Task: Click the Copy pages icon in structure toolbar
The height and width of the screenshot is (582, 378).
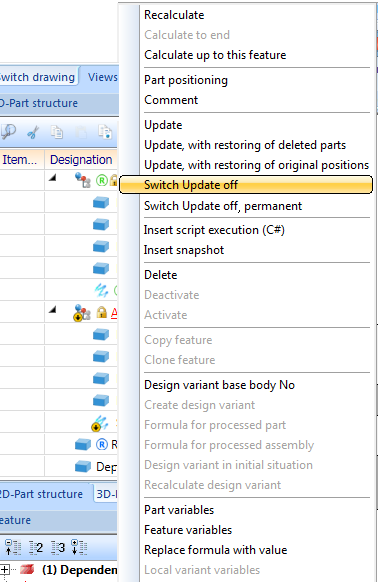Action: pyautogui.click(x=56, y=132)
